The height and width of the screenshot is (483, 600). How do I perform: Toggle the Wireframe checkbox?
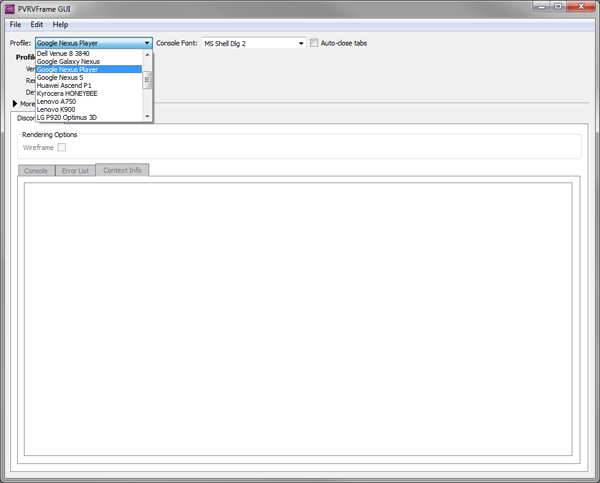tap(62, 147)
